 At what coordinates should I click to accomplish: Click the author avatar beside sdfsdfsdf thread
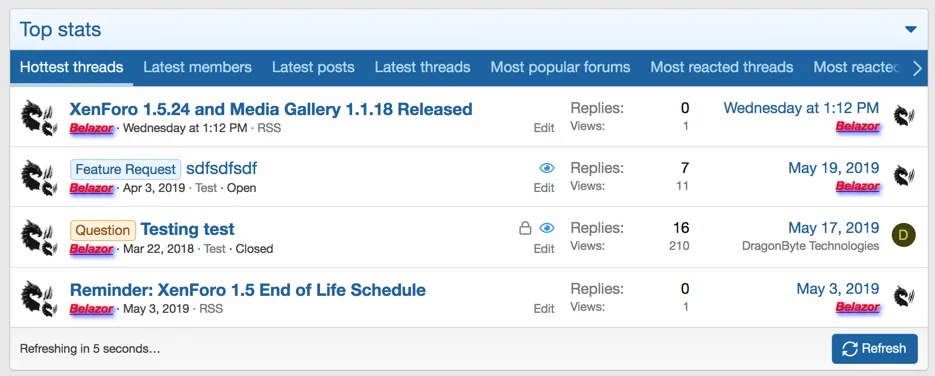pos(39,177)
